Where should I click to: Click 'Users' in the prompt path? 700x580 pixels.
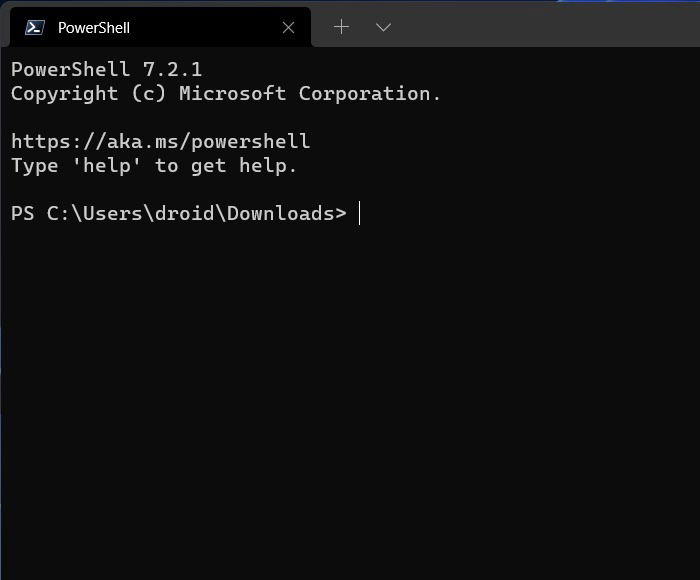112,213
